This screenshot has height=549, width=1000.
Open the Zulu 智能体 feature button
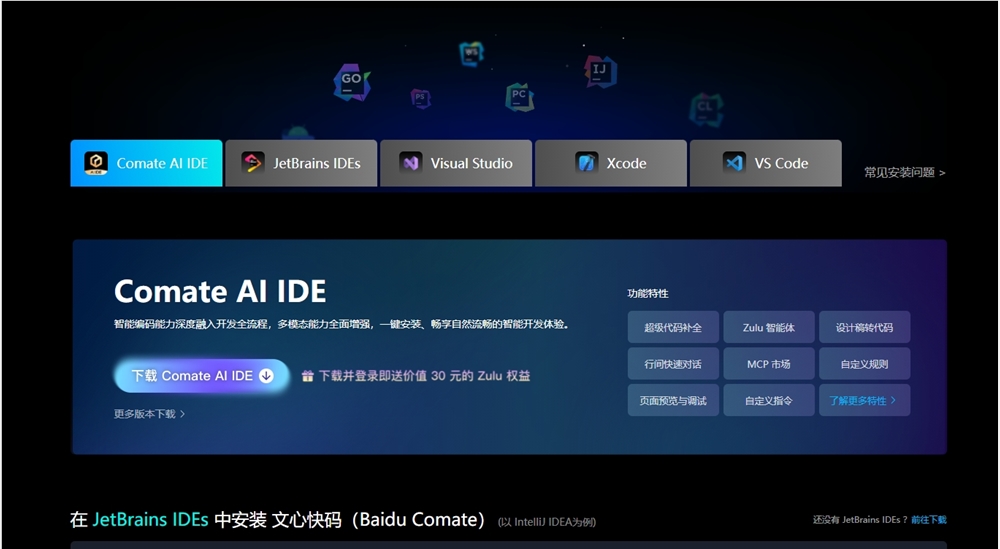coord(768,328)
